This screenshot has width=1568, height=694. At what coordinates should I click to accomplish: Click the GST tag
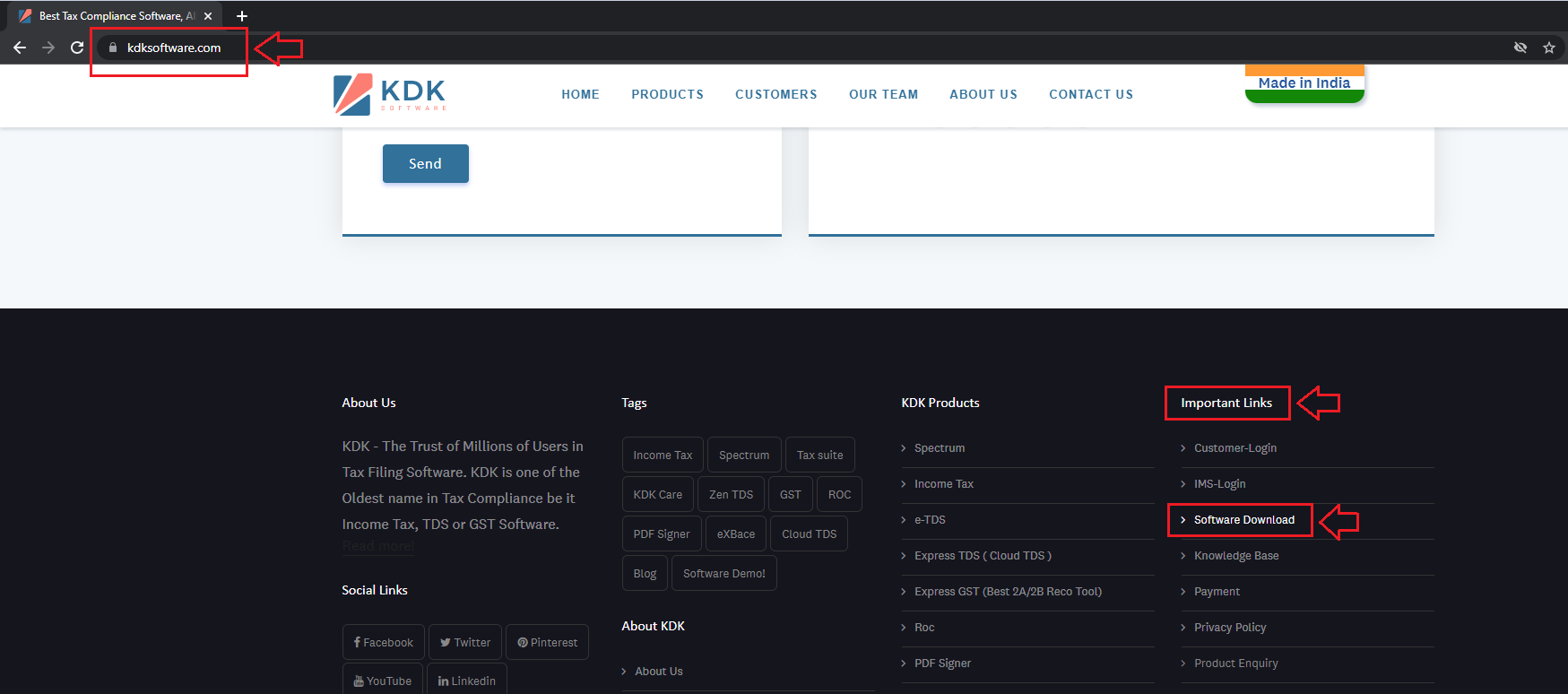tap(791, 494)
